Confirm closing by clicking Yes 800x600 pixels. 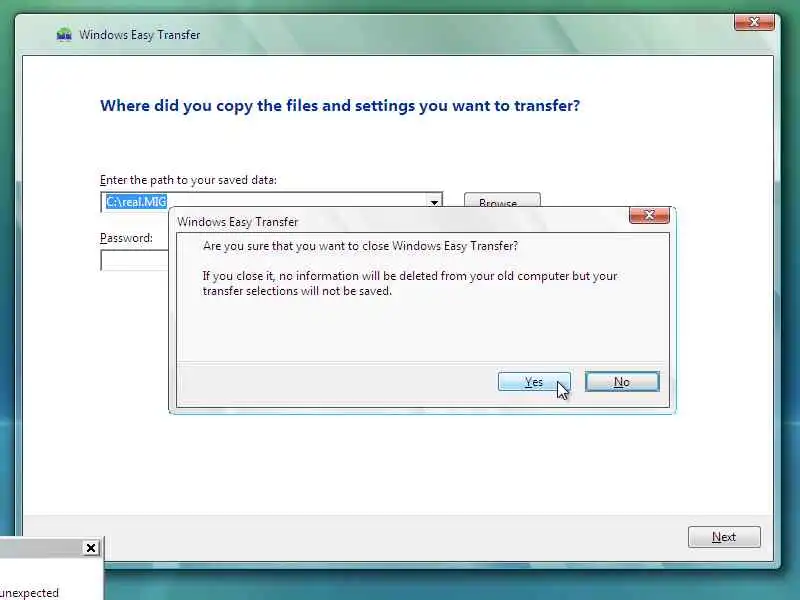tap(534, 382)
